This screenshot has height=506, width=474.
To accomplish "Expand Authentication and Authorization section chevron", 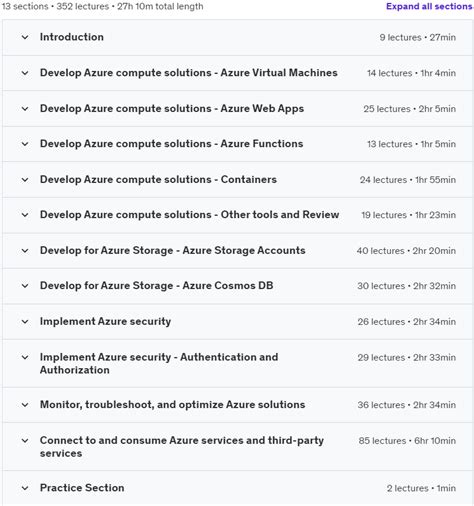I will 25,357.
